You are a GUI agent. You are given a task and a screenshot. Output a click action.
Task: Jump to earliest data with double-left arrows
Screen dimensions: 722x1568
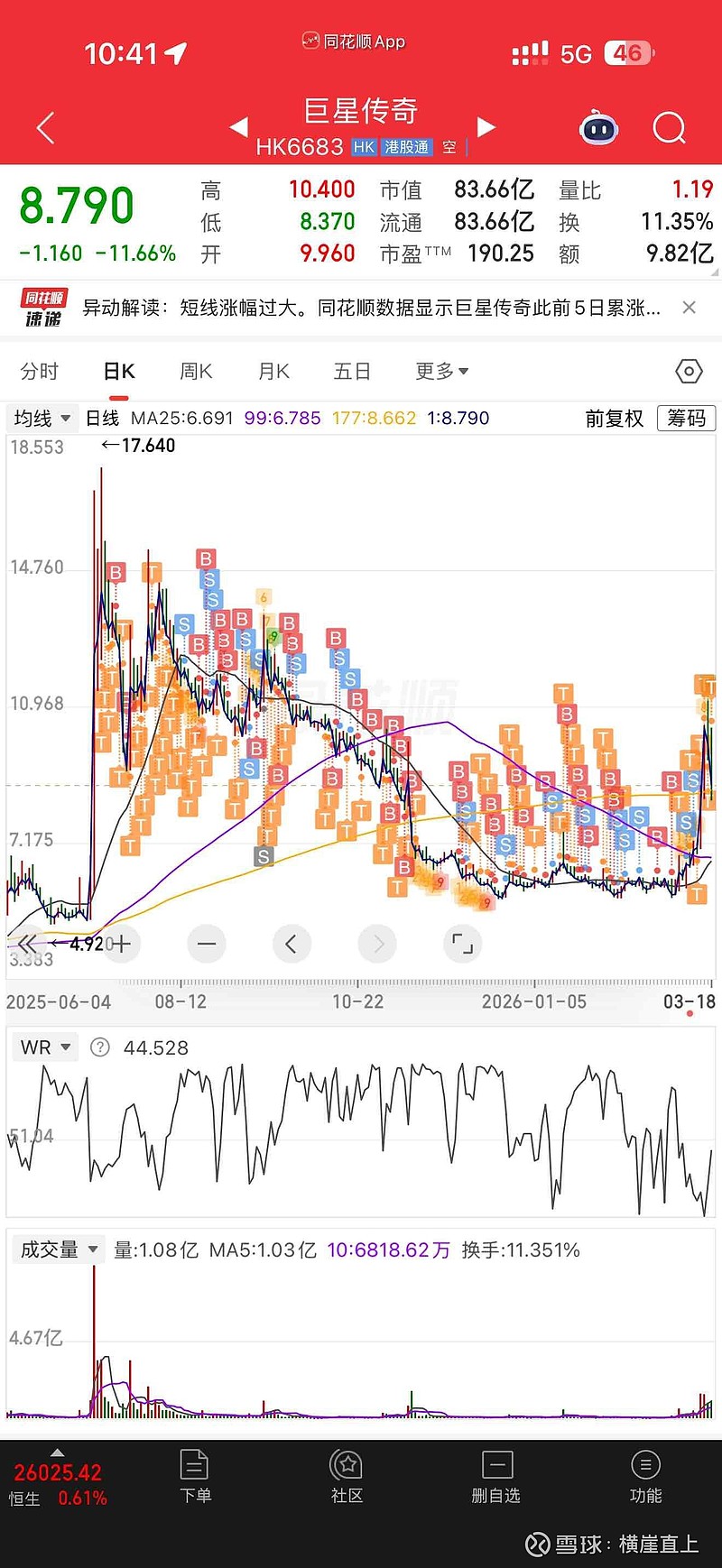27,944
